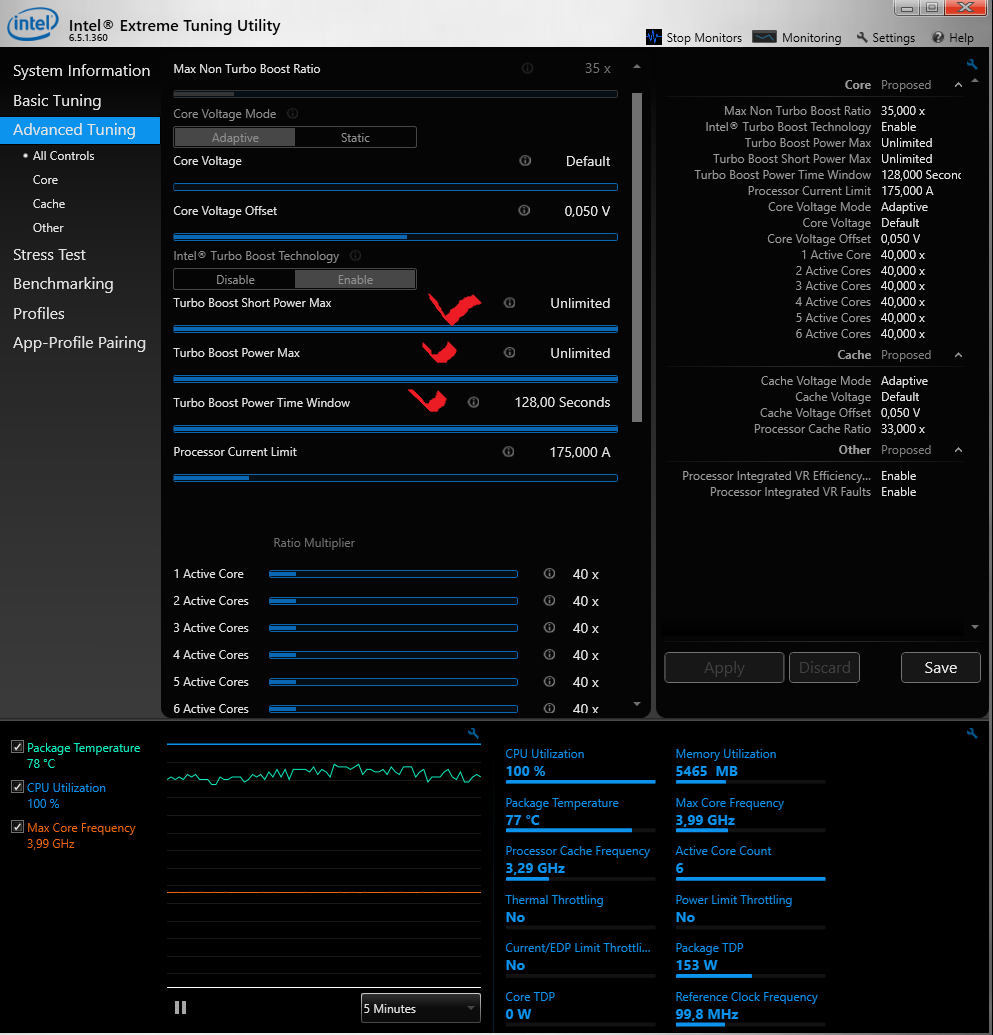
Task: Click the Intel logo
Action: (x=32, y=24)
